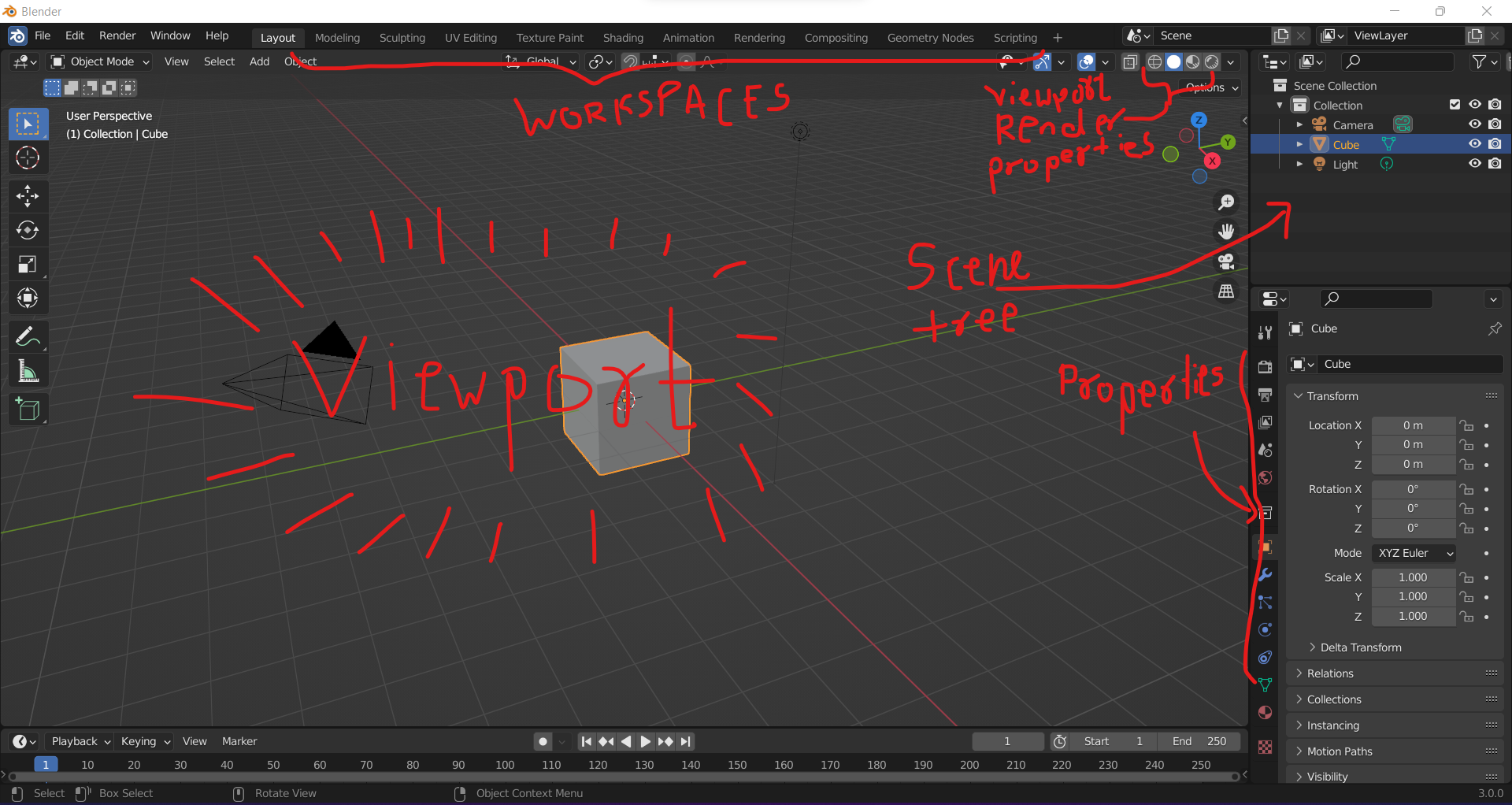Click the End frame 250 field
The height and width of the screenshot is (805, 1512).
[1199, 741]
